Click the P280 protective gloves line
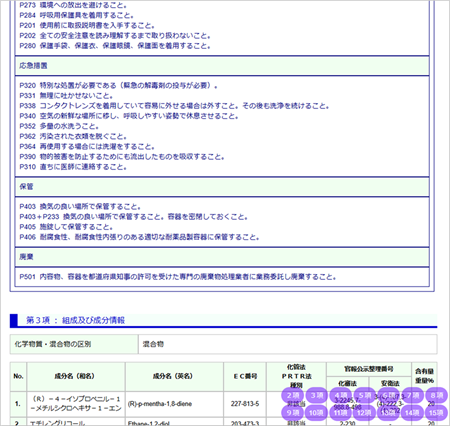Image resolution: width=450 pixels, height=426 pixels. [115, 46]
